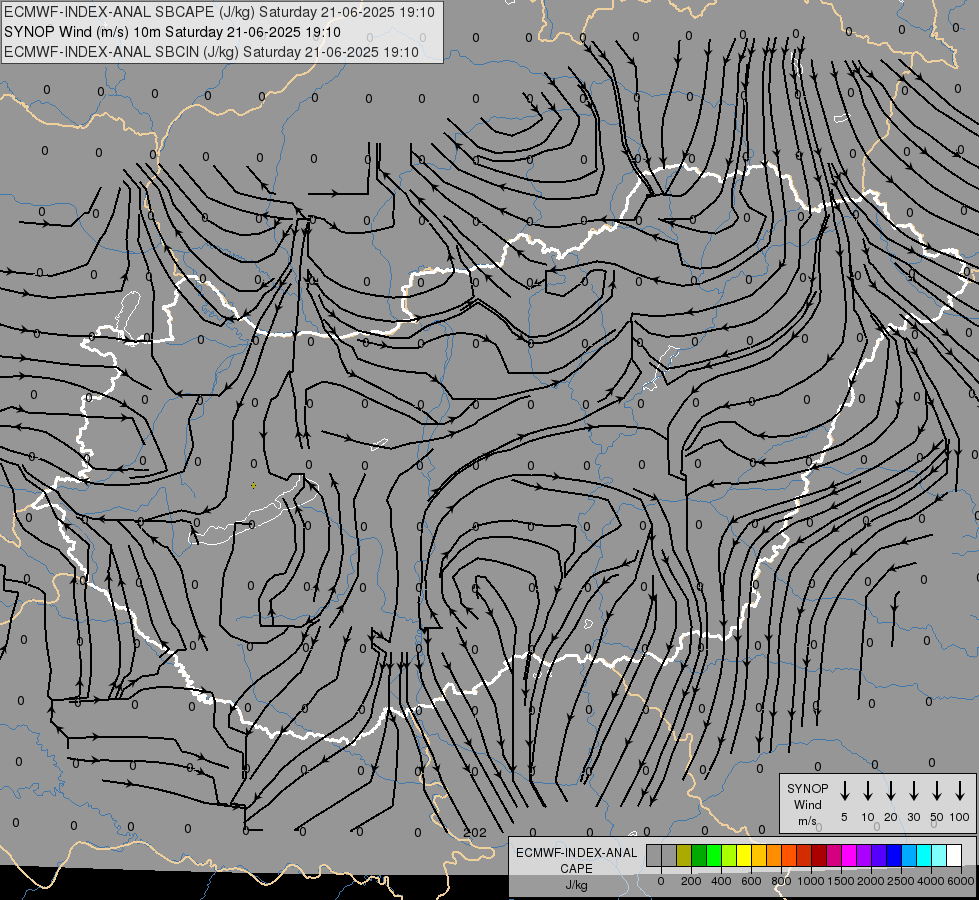
Task: Click the 200 tick label on CAPE scale
Action: click(691, 881)
